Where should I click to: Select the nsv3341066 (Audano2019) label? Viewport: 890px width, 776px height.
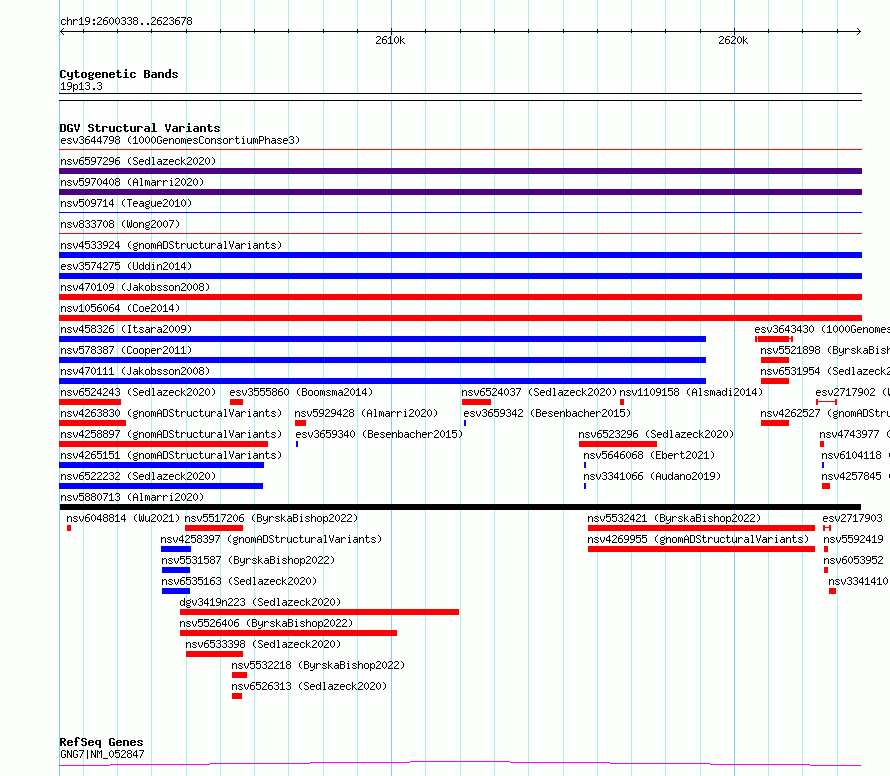tap(652, 476)
